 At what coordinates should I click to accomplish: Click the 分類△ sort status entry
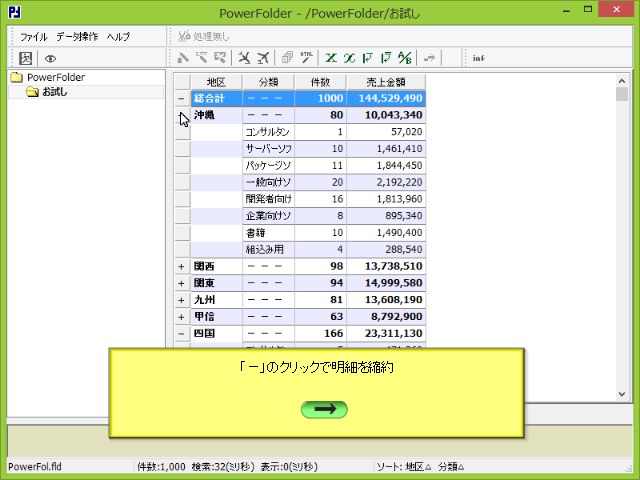tap(451, 467)
